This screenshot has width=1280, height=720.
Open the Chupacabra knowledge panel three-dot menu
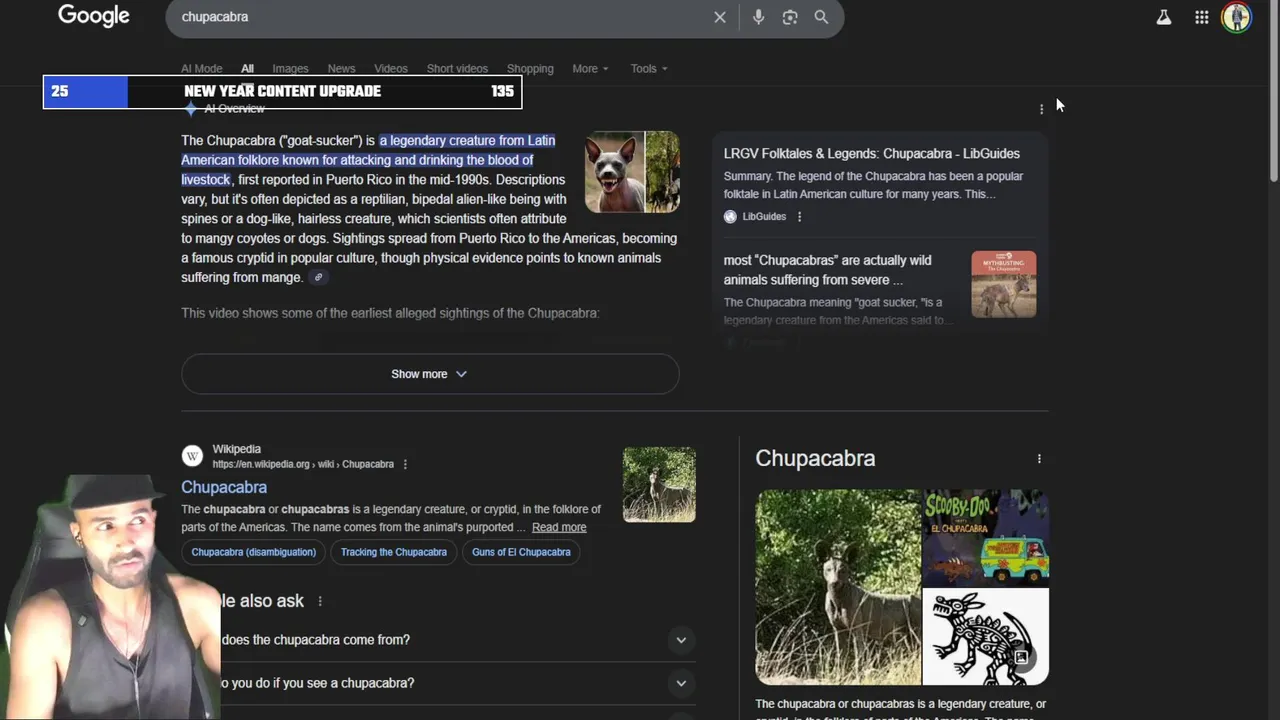click(x=1039, y=459)
